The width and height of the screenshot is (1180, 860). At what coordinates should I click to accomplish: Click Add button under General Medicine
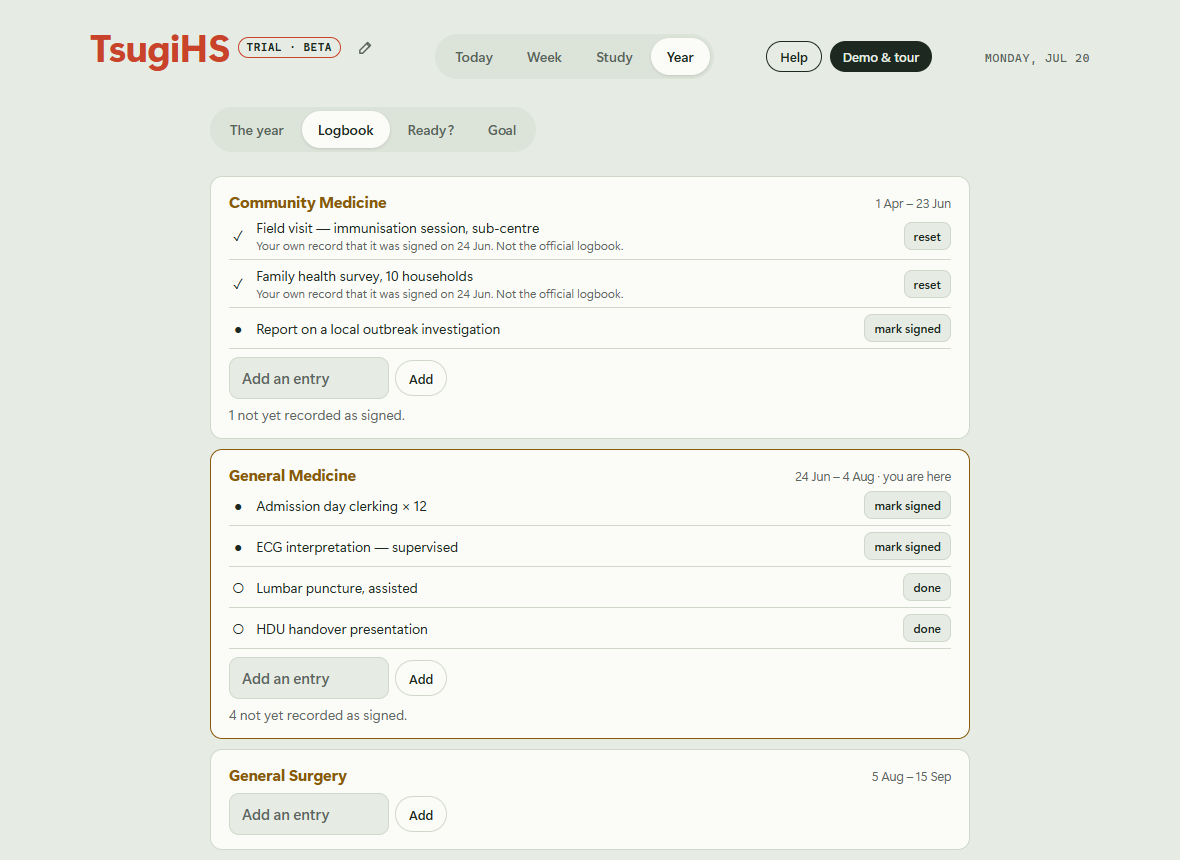click(x=421, y=679)
